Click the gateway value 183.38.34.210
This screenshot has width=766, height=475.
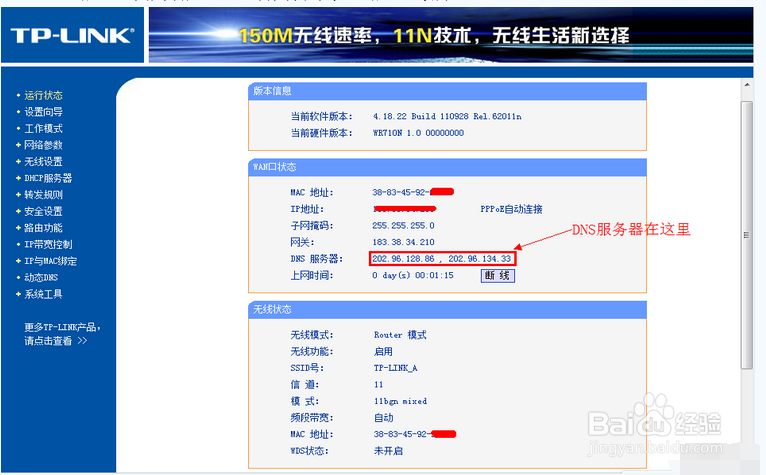pyautogui.click(x=403, y=242)
